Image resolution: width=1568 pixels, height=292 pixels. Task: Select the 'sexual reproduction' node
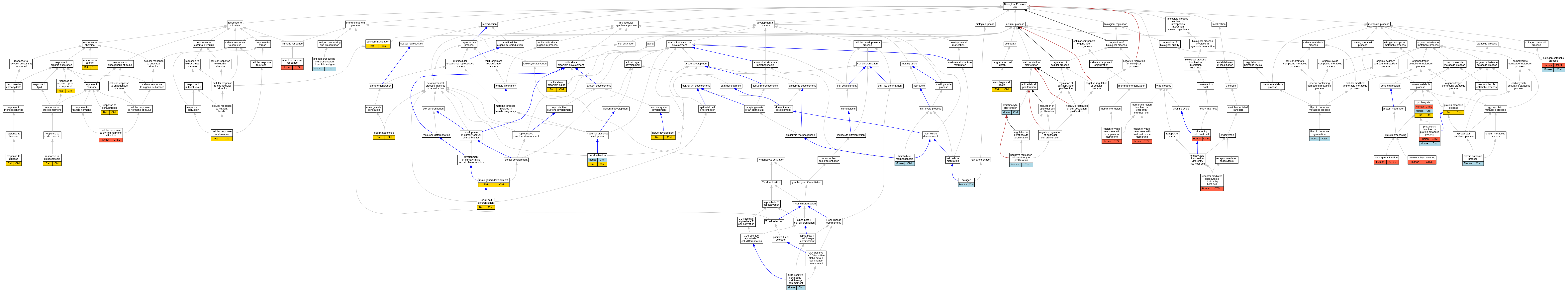[x=412, y=44]
